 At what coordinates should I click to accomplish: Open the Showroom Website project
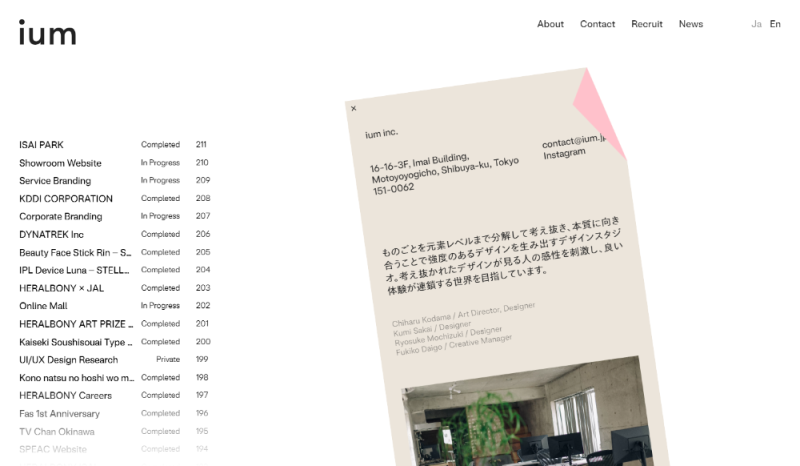60,163
